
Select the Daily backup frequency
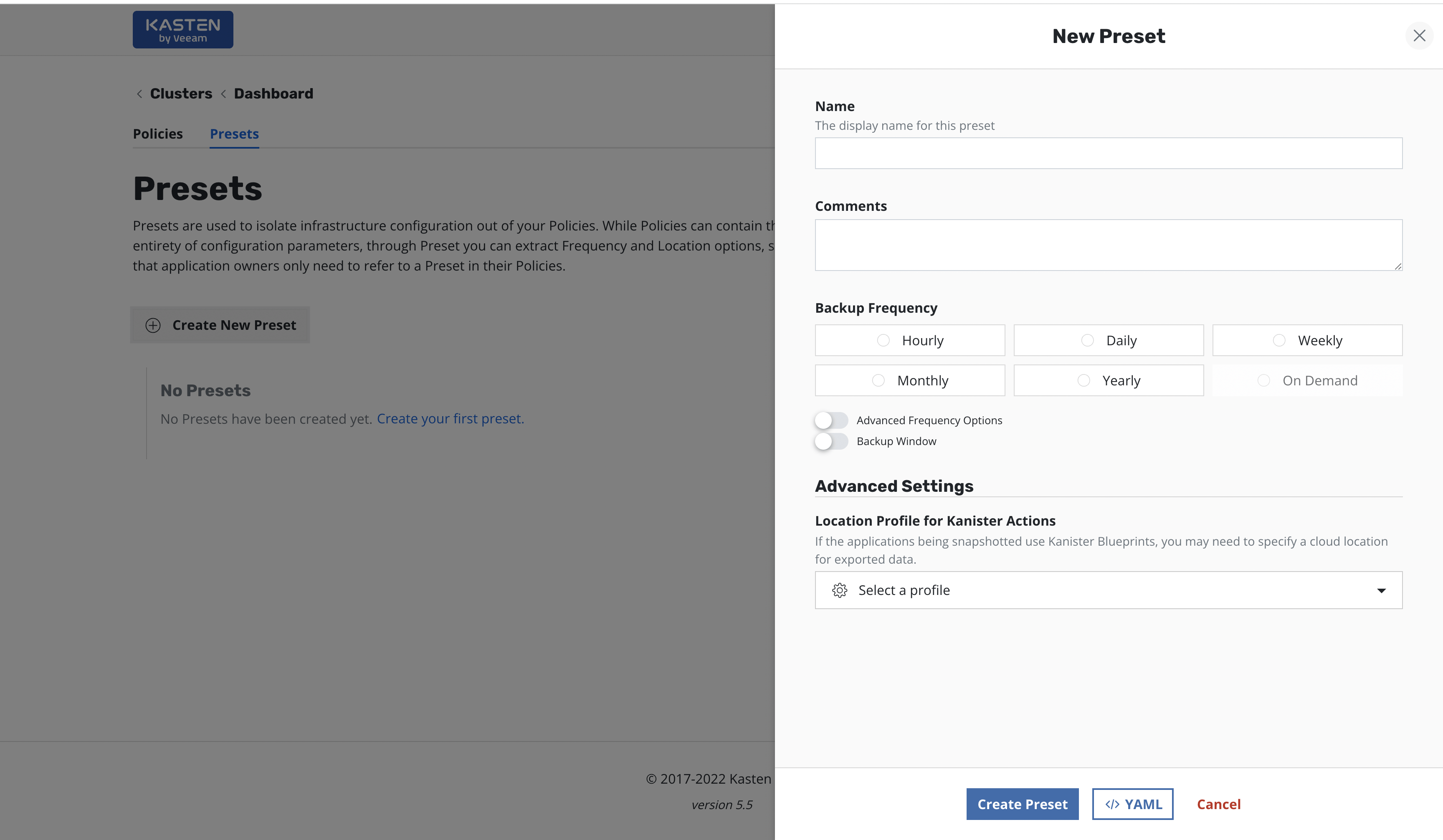[1087, 341]
